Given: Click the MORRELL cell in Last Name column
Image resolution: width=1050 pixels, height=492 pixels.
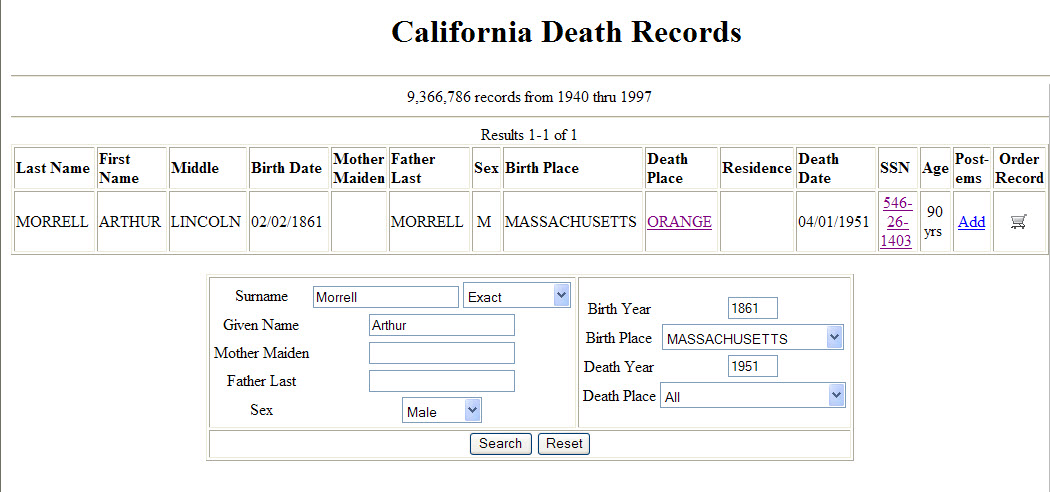Looking at the screenshot, I should tap(52, 222).
